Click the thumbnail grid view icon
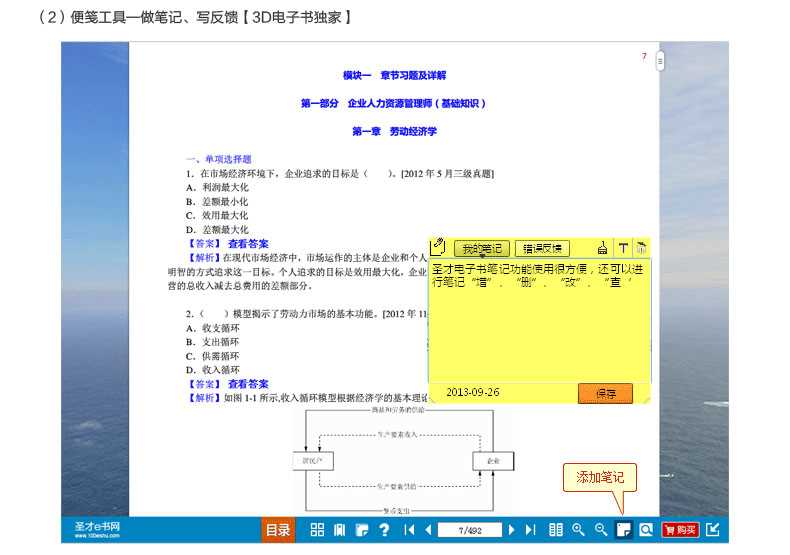 click(x=317, y=530)
